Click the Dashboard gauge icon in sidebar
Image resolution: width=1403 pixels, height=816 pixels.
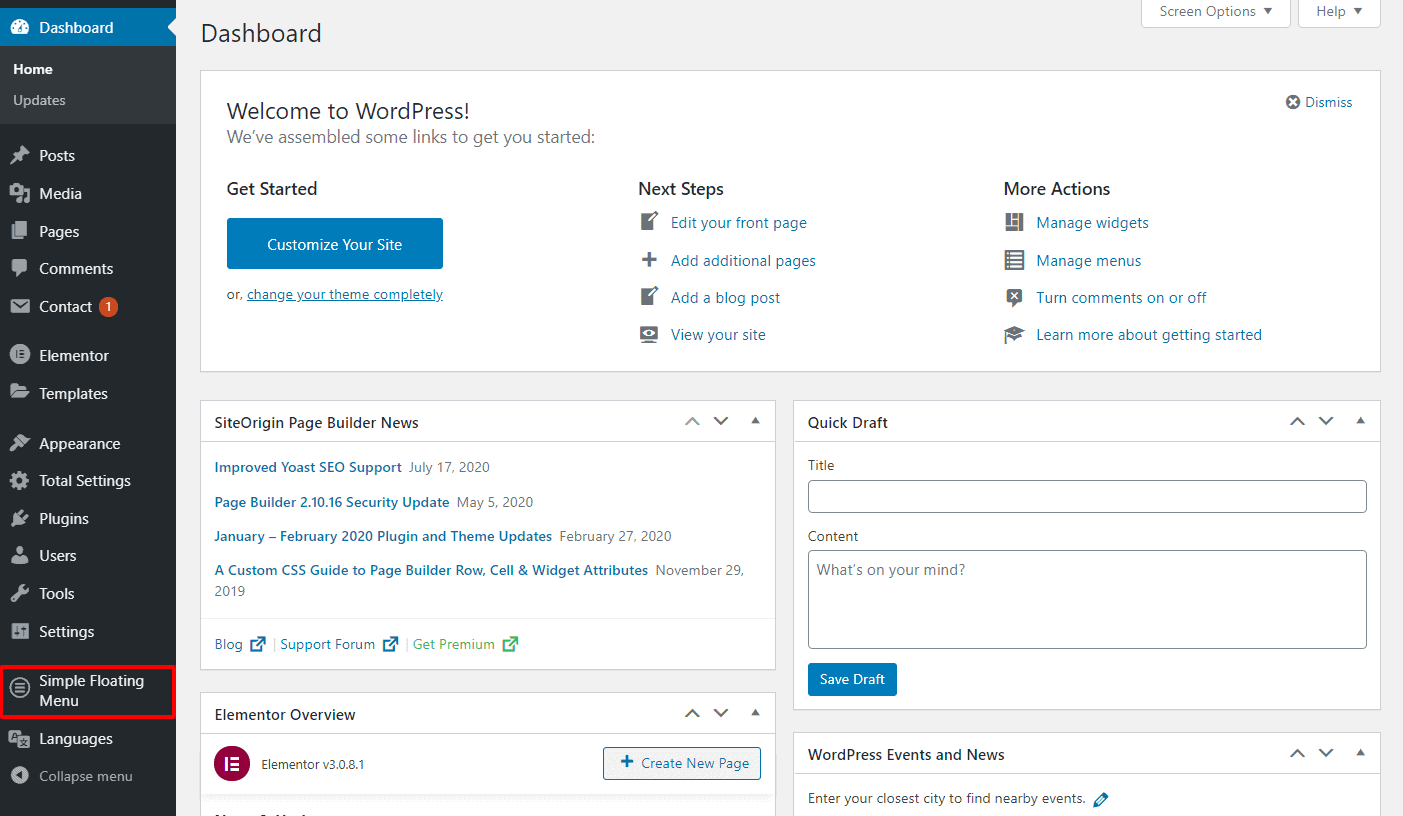20,27
